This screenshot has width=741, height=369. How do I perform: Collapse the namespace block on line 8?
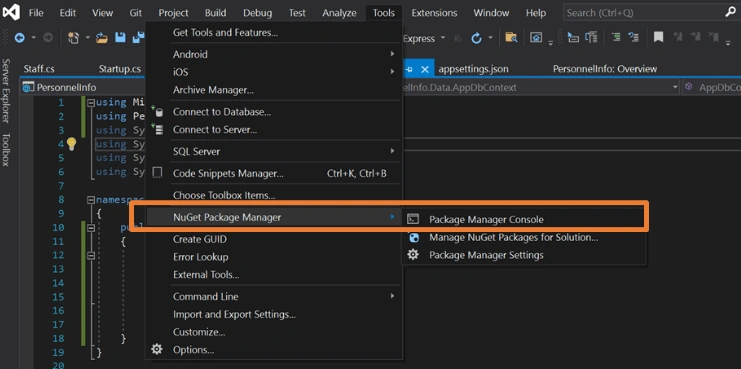(x=91, y=199)
